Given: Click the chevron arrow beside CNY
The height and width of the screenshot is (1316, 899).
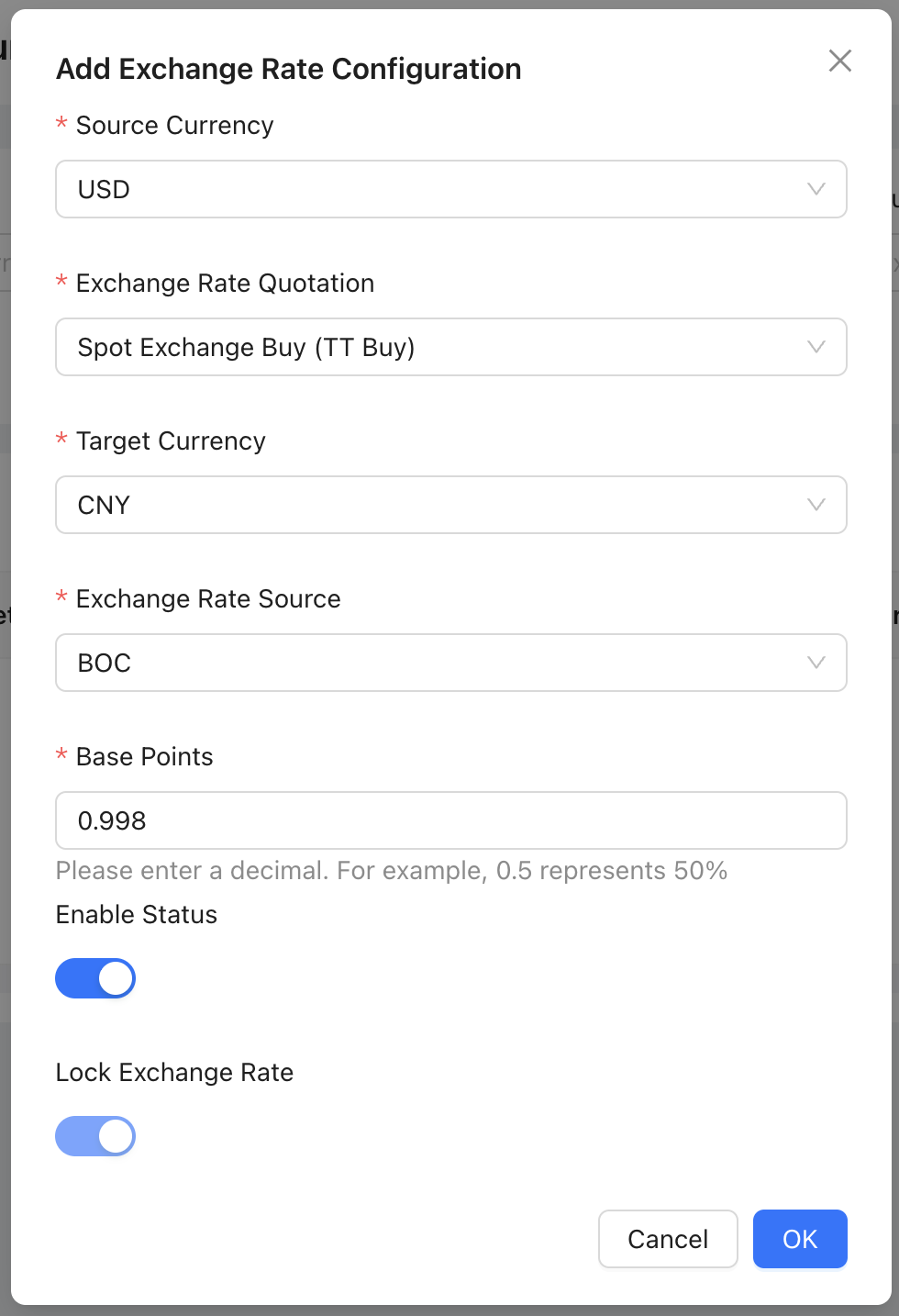Looking at the screenshot, I should click(x=816, y=505).
